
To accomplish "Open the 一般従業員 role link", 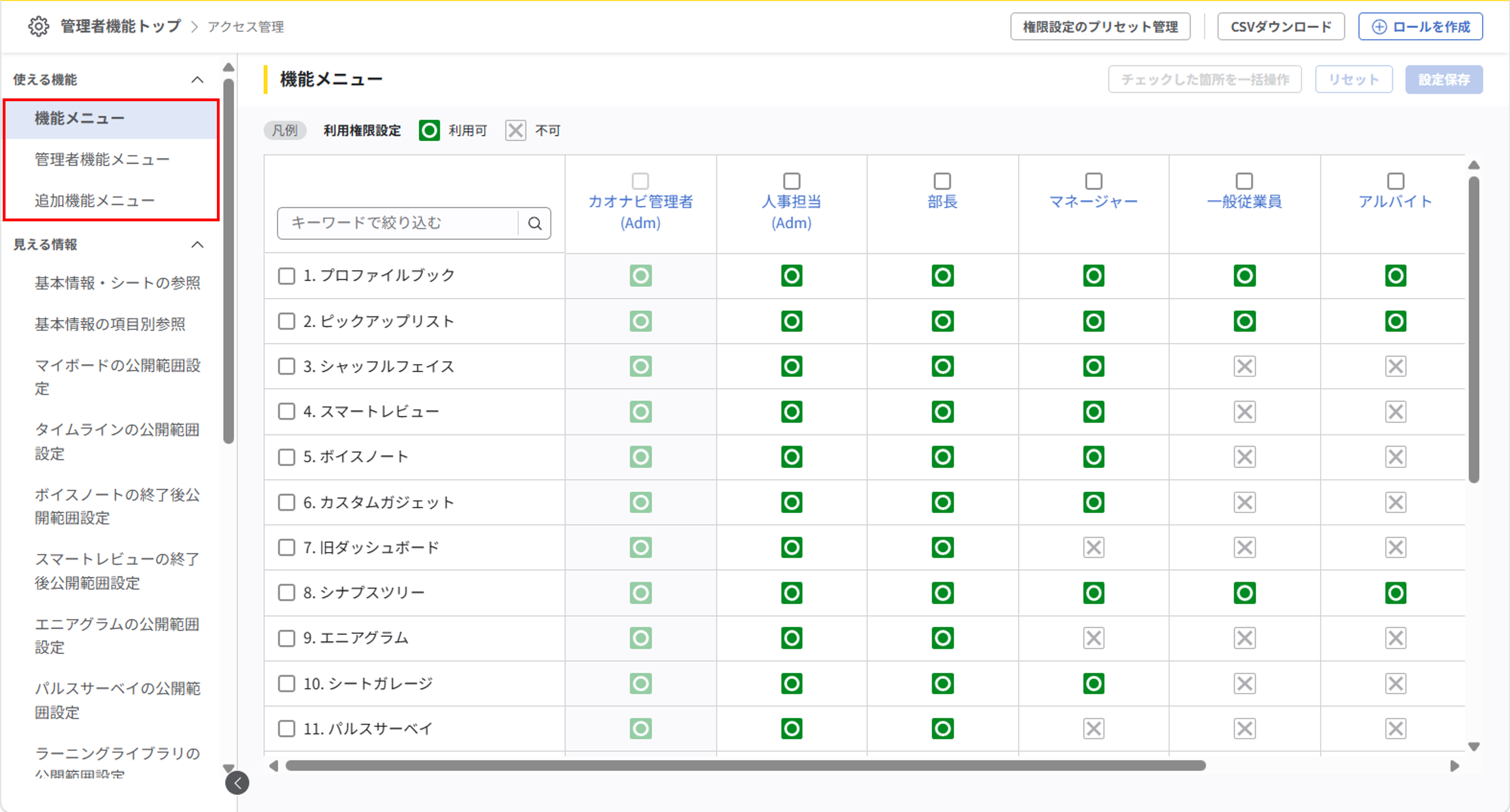I will coord(1244,201).
